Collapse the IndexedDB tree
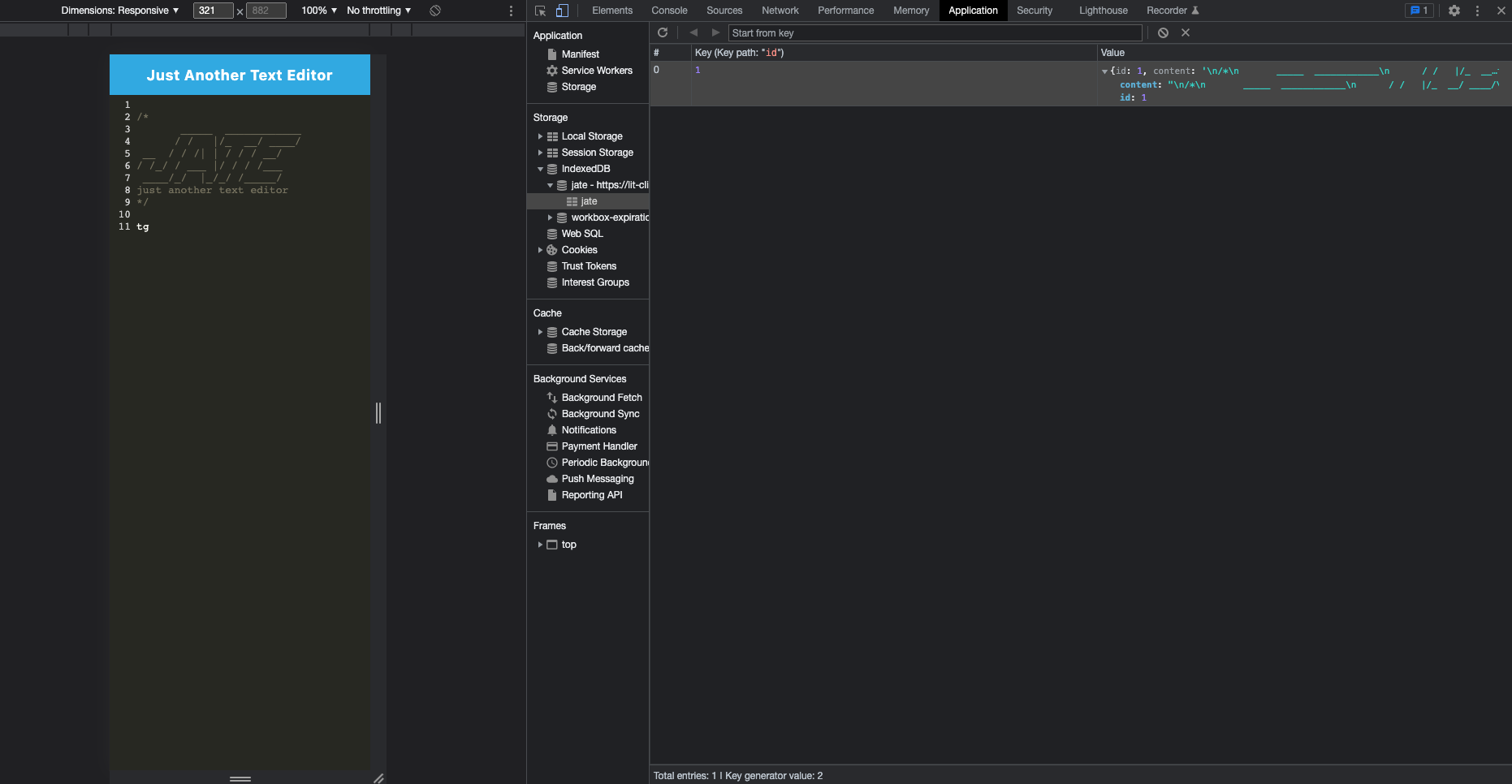 click(540, 169)
